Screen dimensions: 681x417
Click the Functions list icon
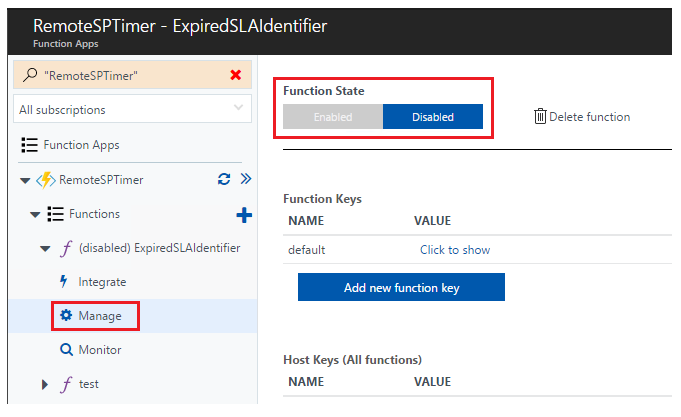coord(56,214)
